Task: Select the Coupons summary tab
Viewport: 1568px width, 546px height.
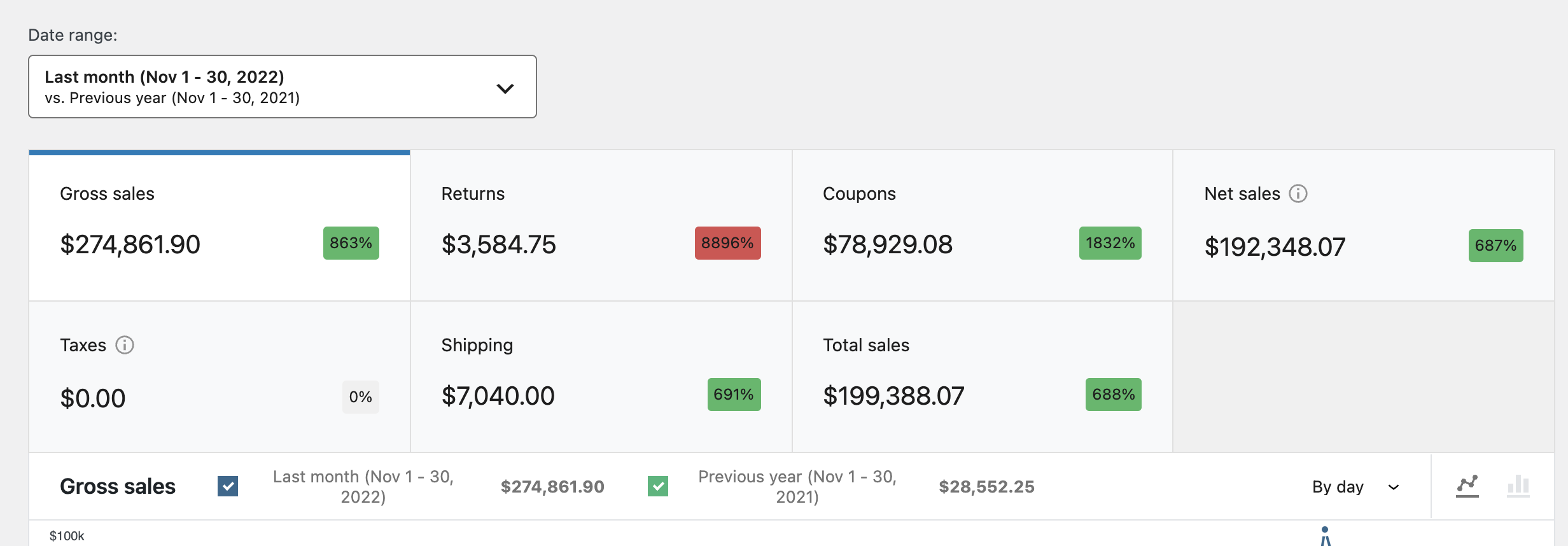Action: point(982,226)
